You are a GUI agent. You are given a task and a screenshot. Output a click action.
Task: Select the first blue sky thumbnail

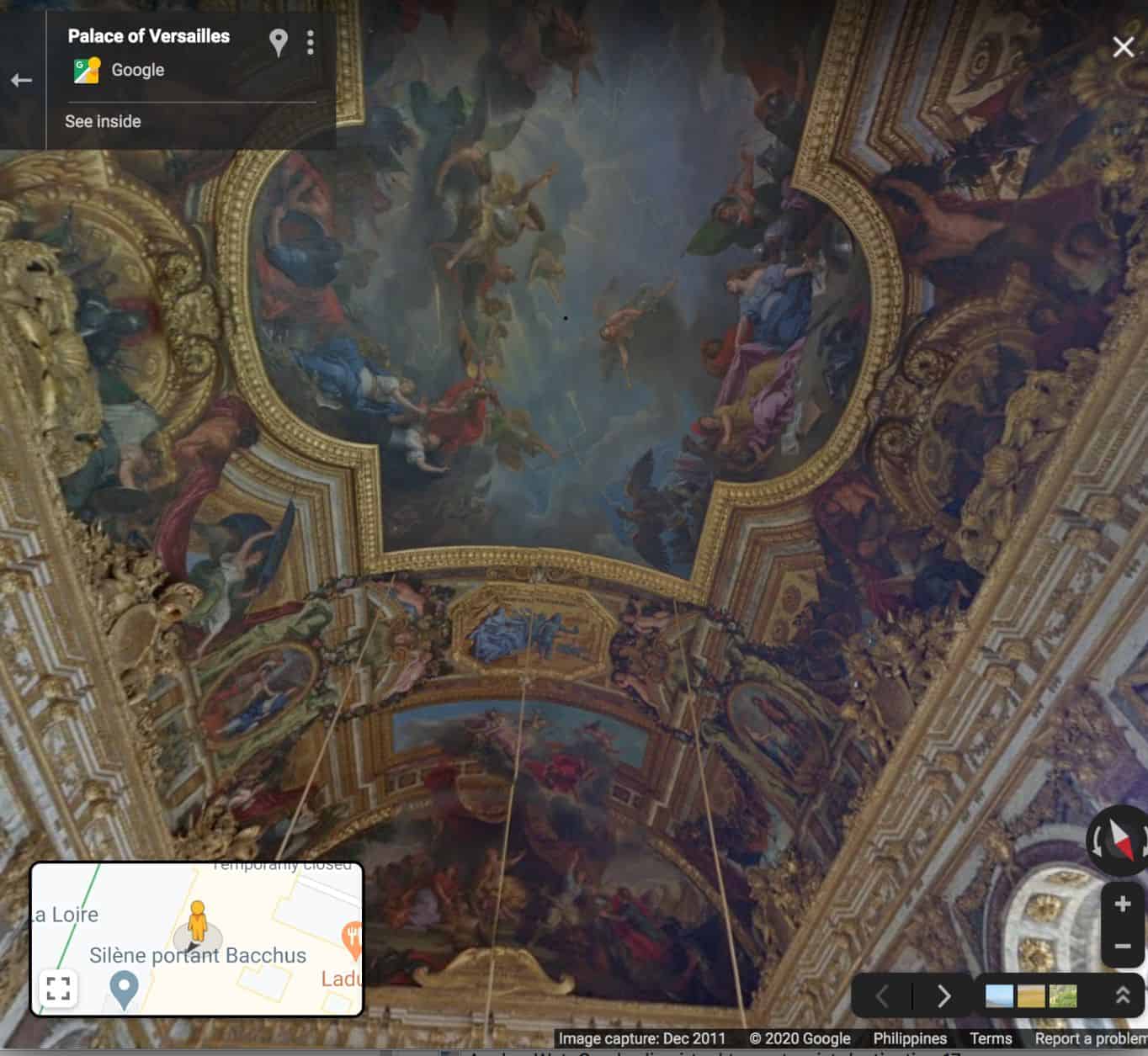[999, 996]
